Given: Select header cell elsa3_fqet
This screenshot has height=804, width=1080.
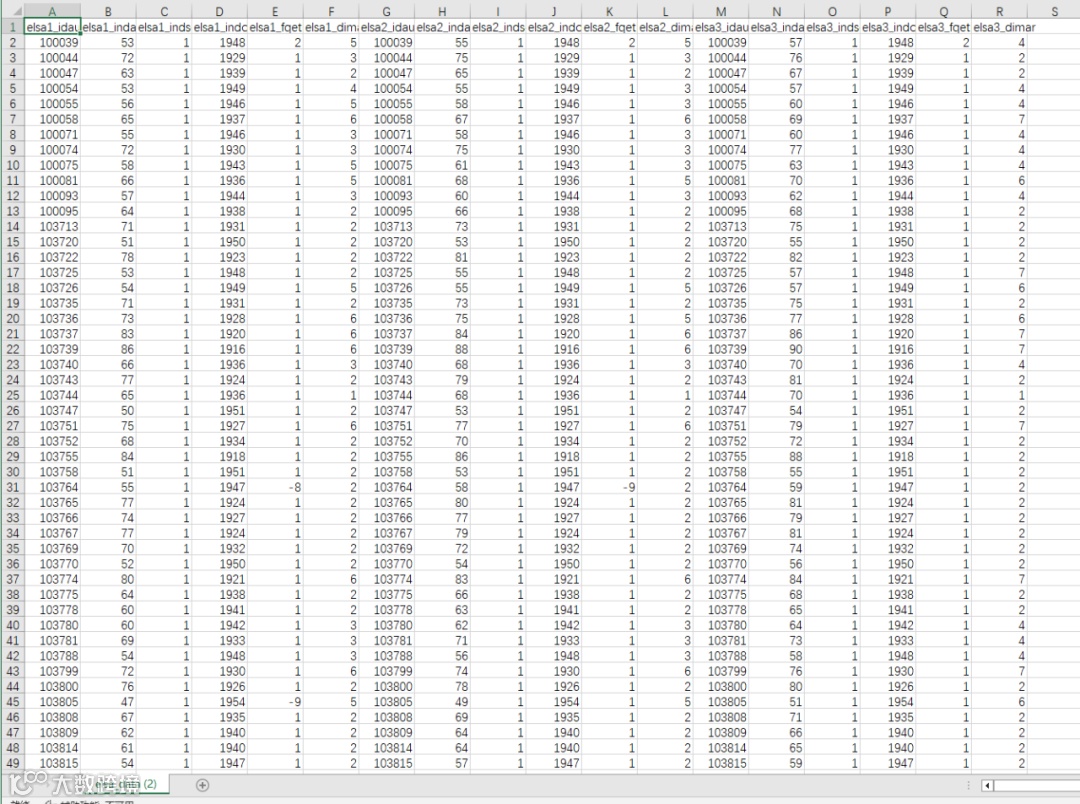Looking at the screenshot, I should click(x=944, y=27).
